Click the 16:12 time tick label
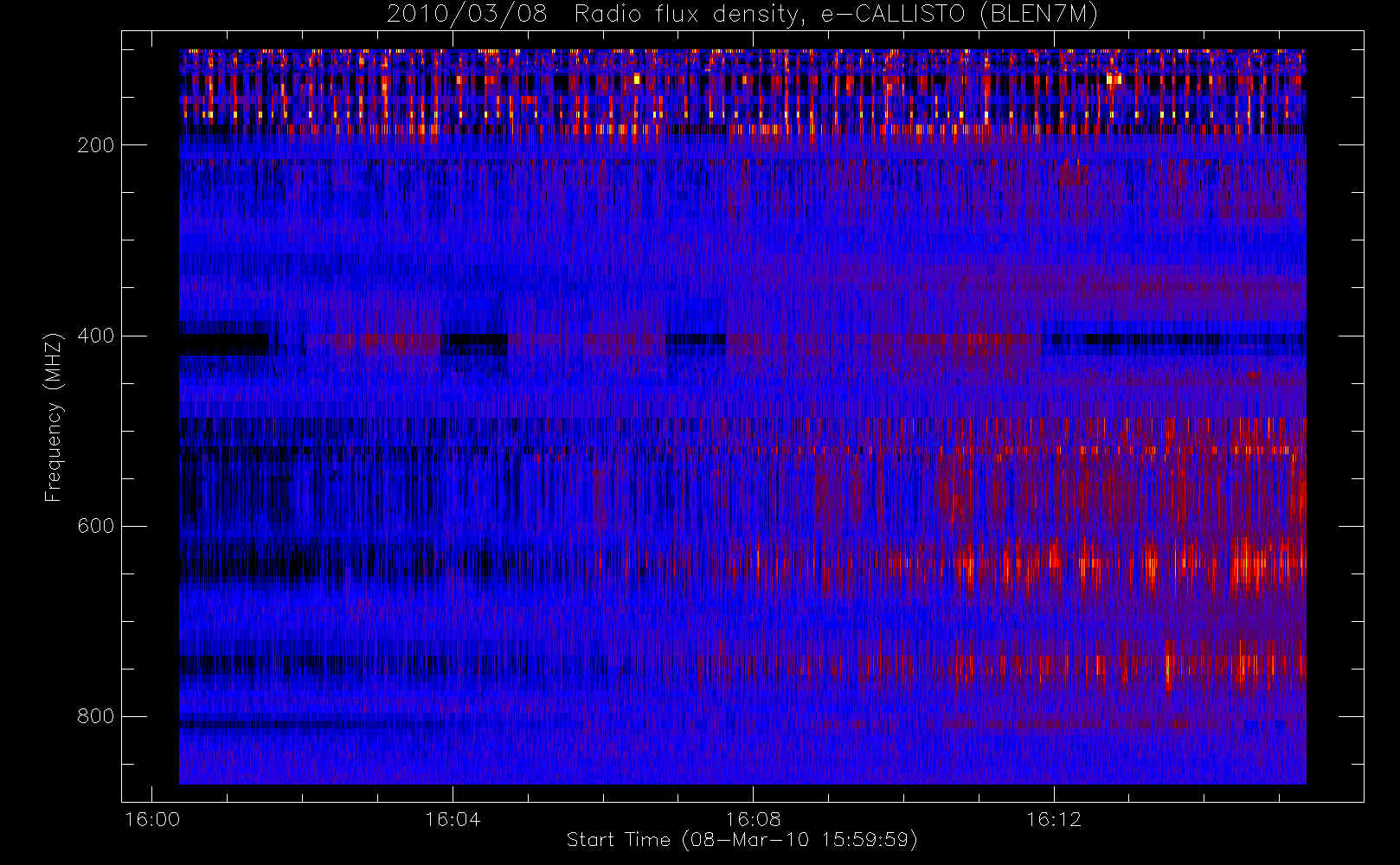 (x=1054, y=819)
